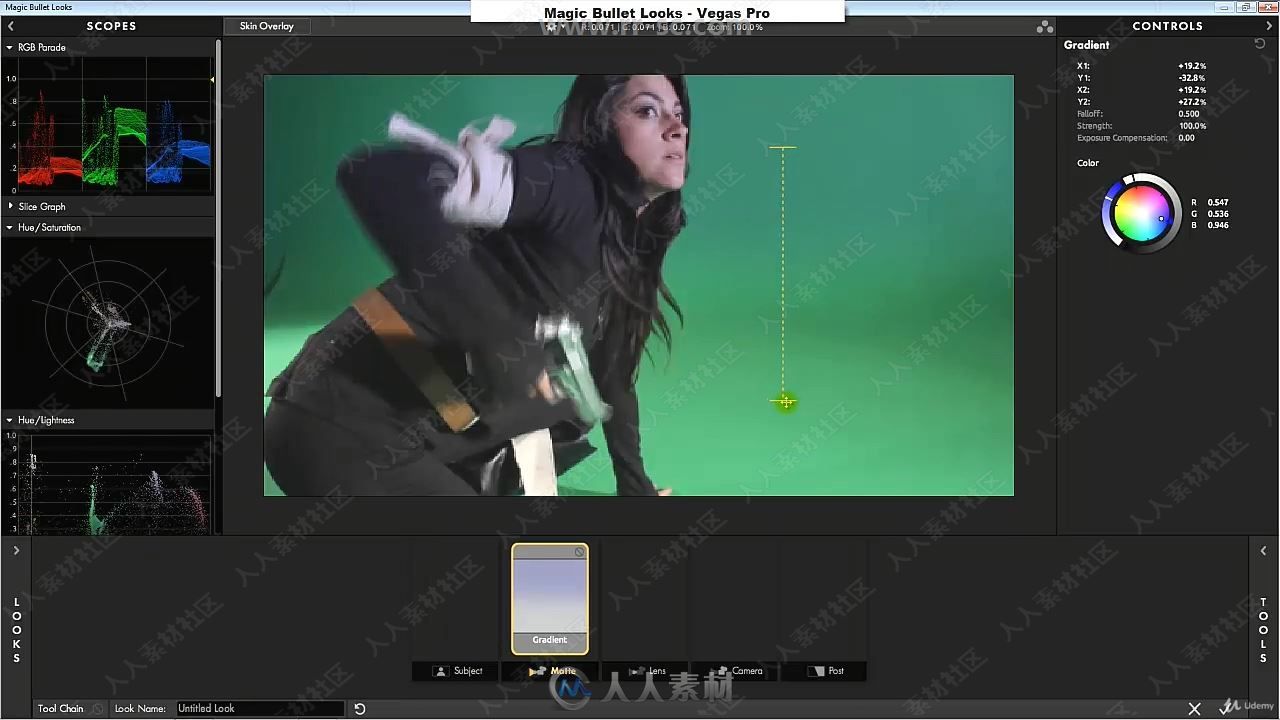Reset the Gradient tool controls

[1260, 44]
